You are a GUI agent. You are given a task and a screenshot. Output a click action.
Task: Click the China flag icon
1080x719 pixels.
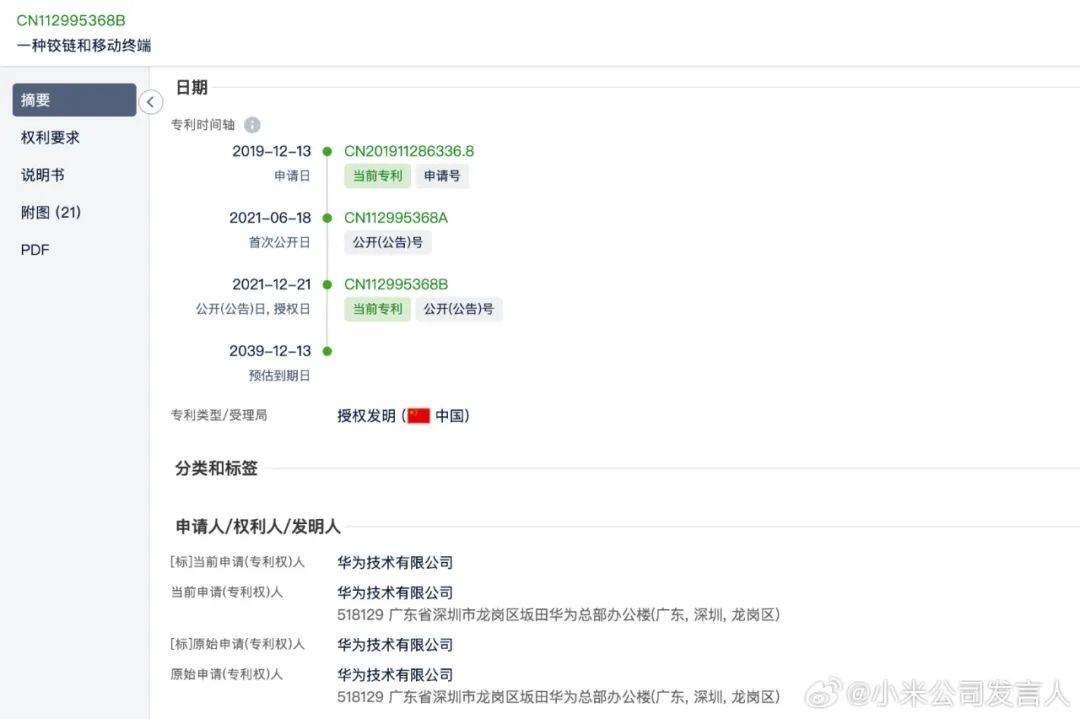coord(419,415)
